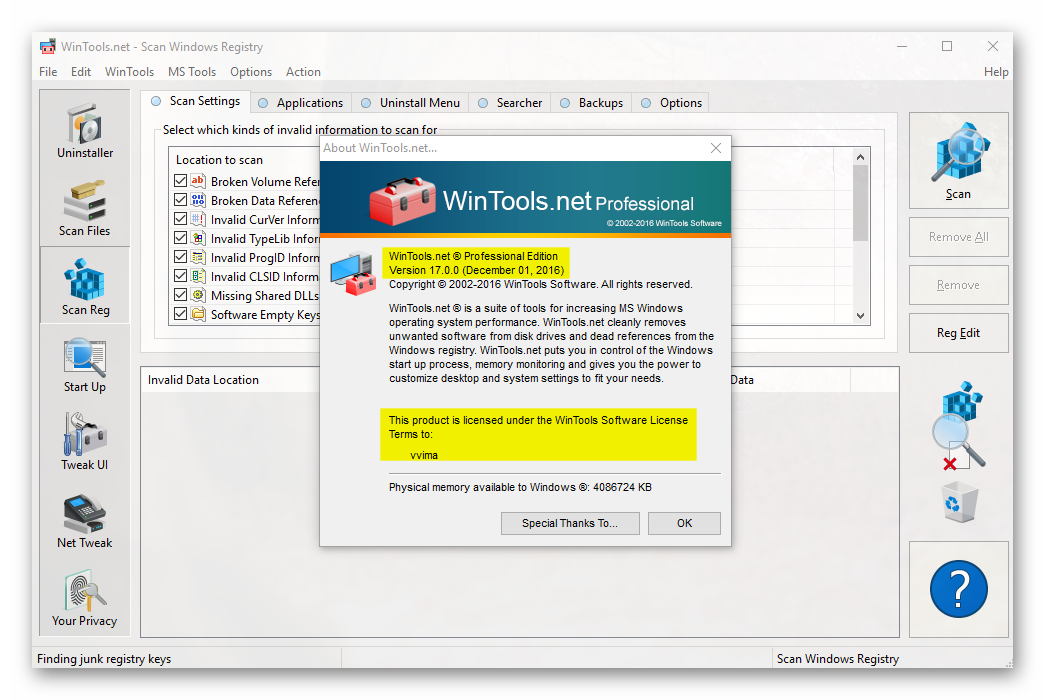The image size is (1045, 700).
Task: Click the "Finding junk registry keys" status text
Action: [104, 659]
